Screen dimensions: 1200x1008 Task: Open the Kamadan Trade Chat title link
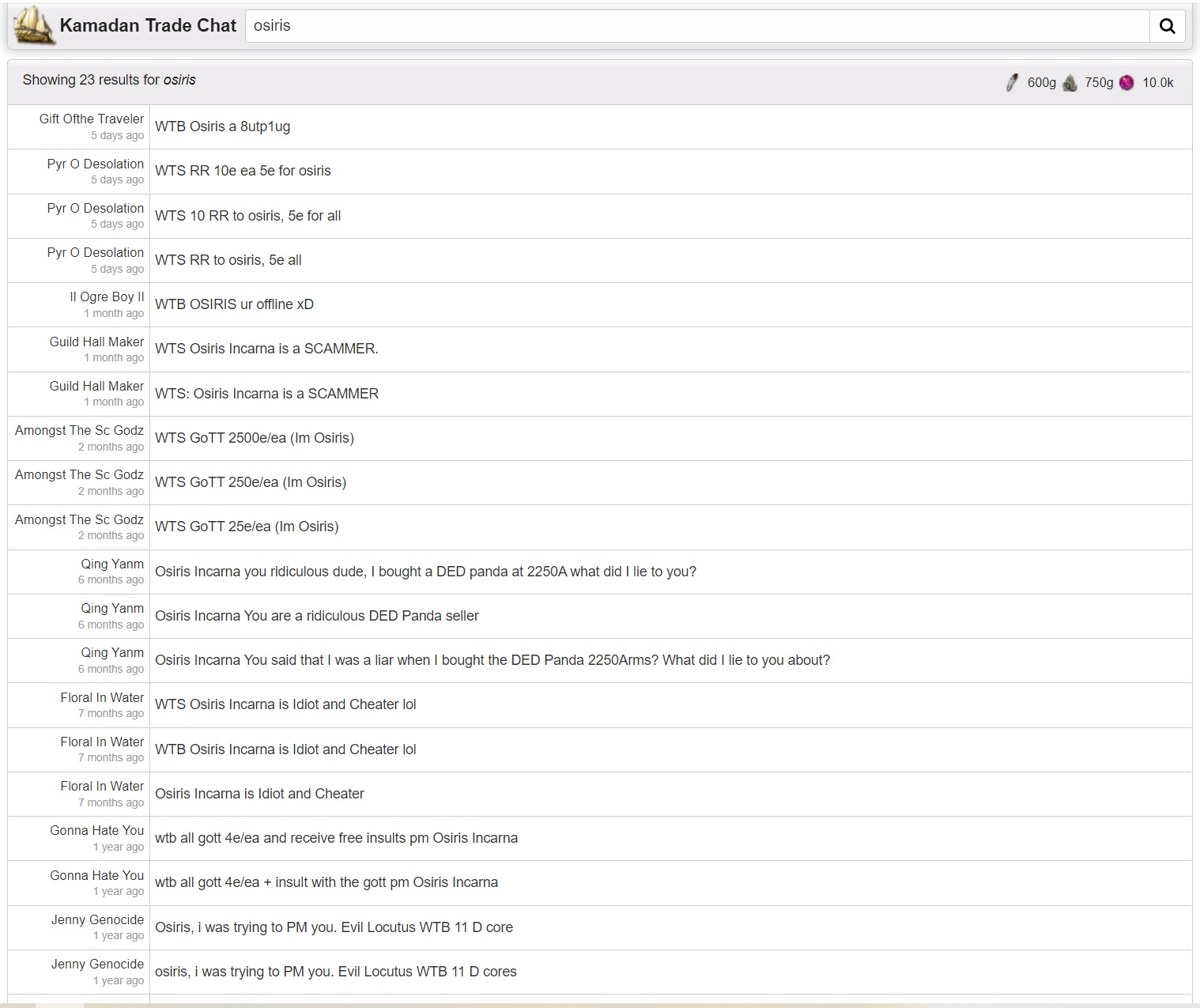[148, 26]
